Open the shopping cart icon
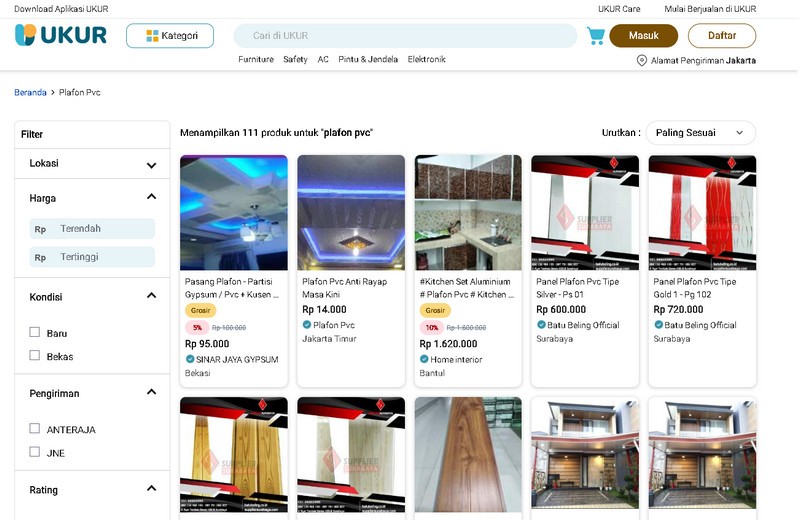This screenshot has width=800, height=520. tap(595, 36)
